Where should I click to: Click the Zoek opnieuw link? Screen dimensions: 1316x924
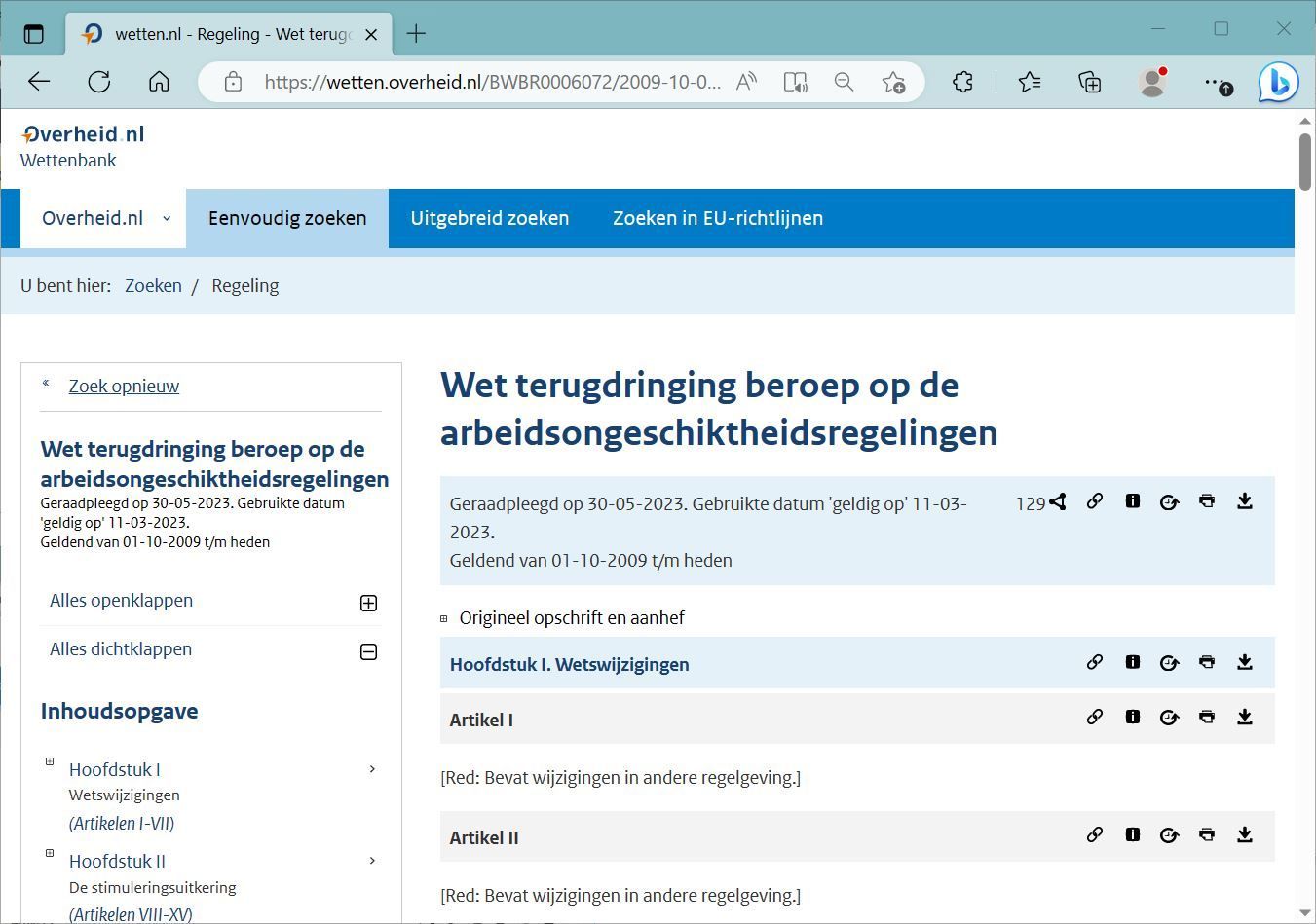(124, 386)
